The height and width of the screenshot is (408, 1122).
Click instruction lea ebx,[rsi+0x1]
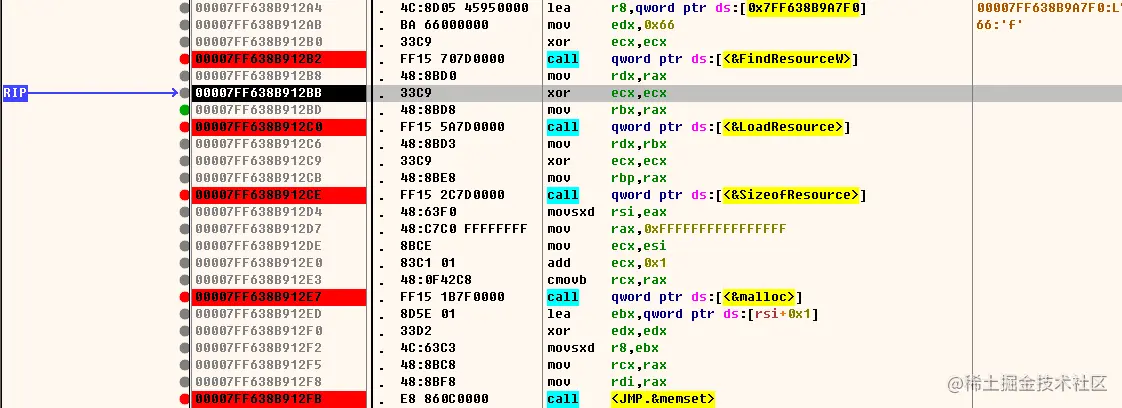[x=683, y=314]
